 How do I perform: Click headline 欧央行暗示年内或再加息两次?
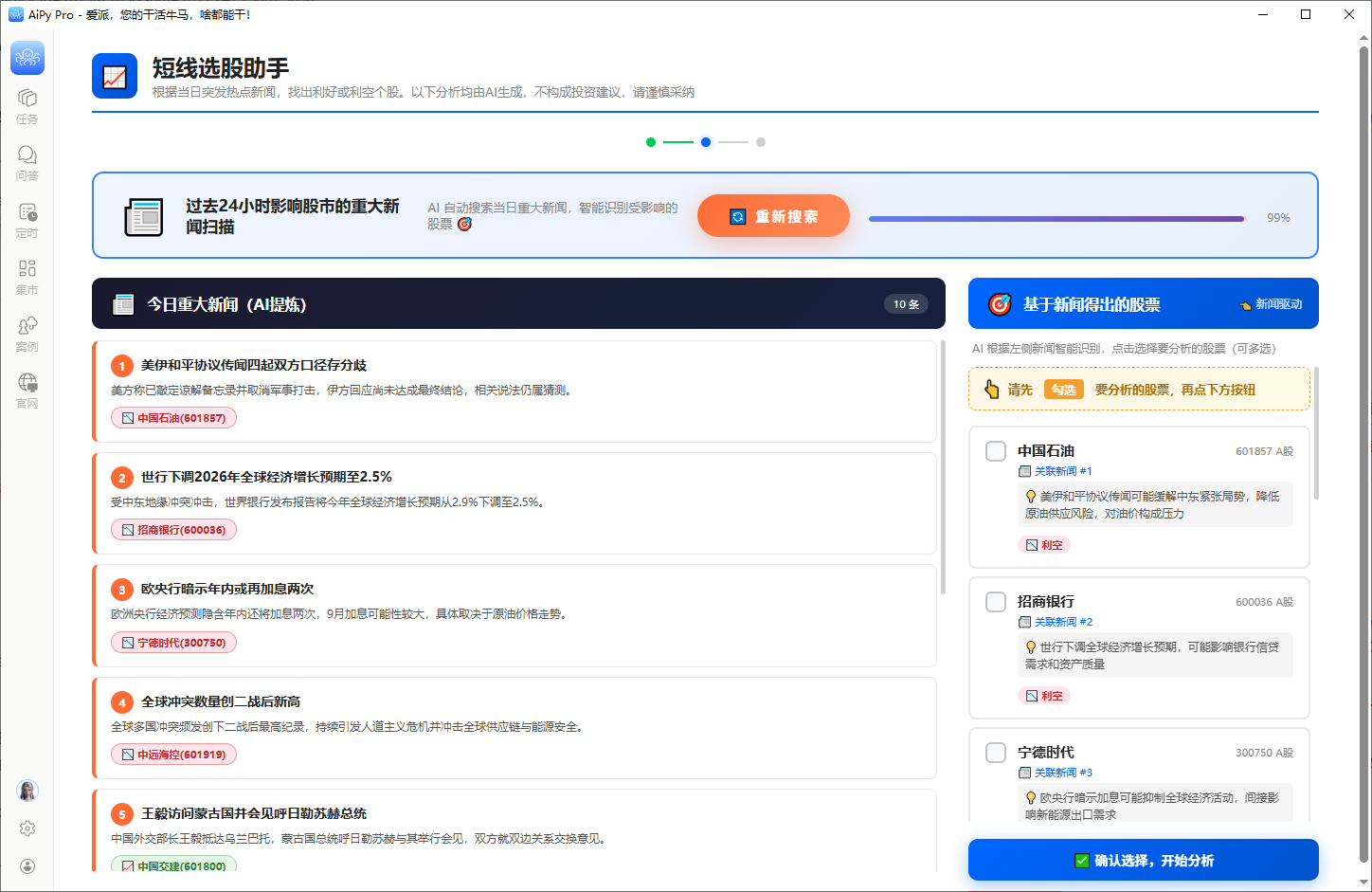[227, 589]
